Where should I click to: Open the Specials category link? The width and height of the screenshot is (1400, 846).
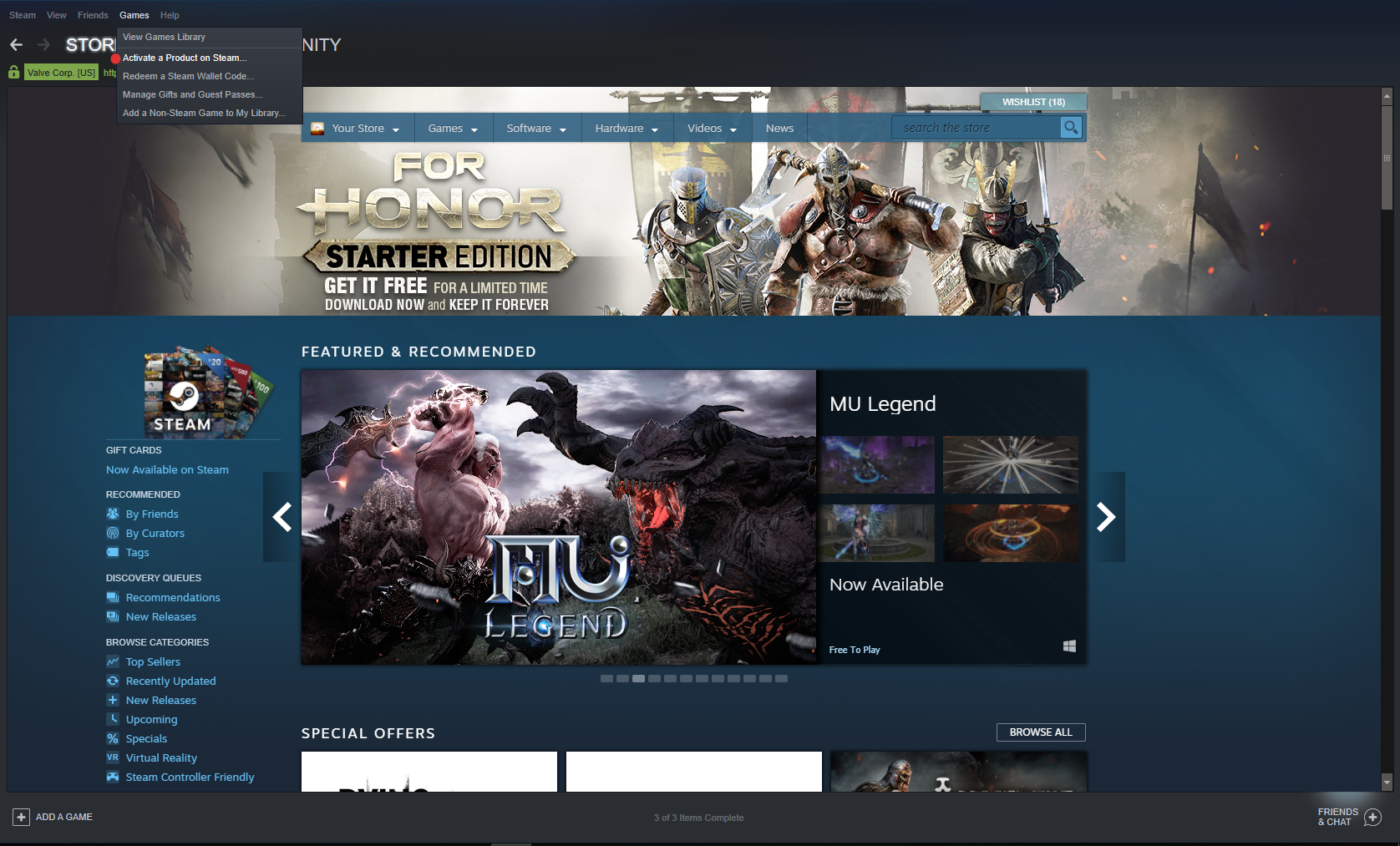(x=146, y=738)
